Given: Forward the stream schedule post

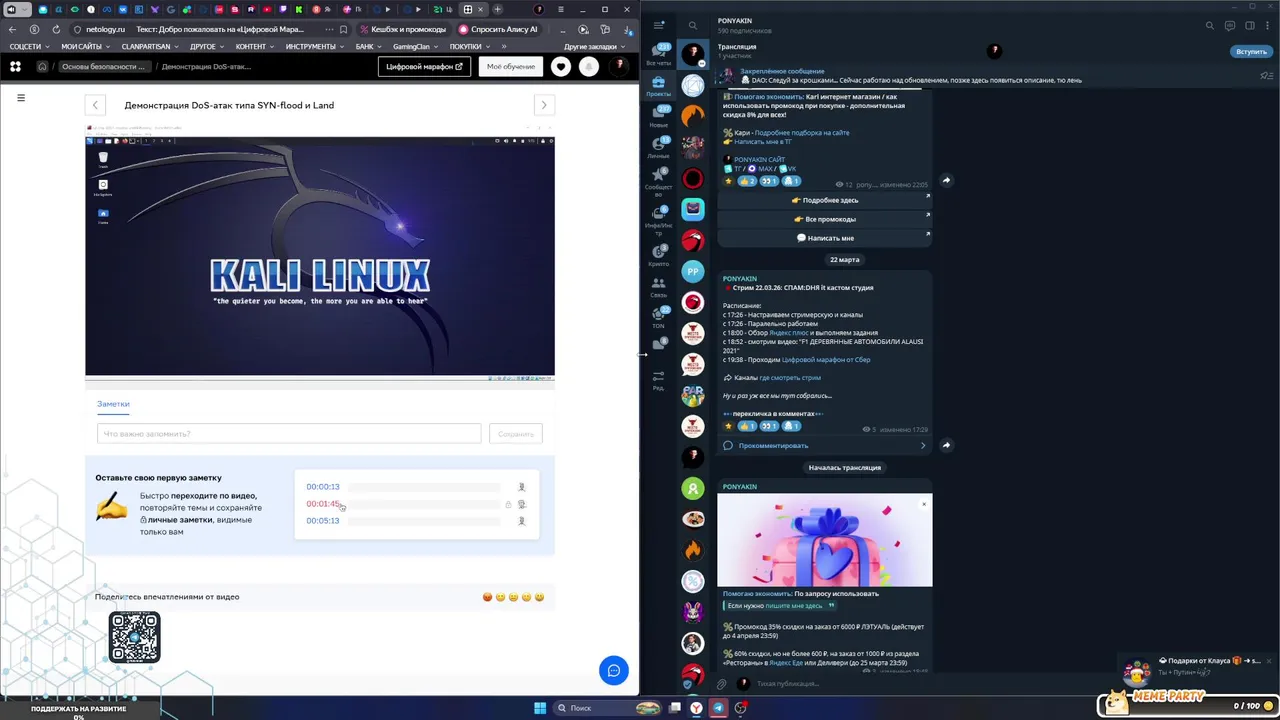Looking at the screenshot, I should click(x=946, y=445).
